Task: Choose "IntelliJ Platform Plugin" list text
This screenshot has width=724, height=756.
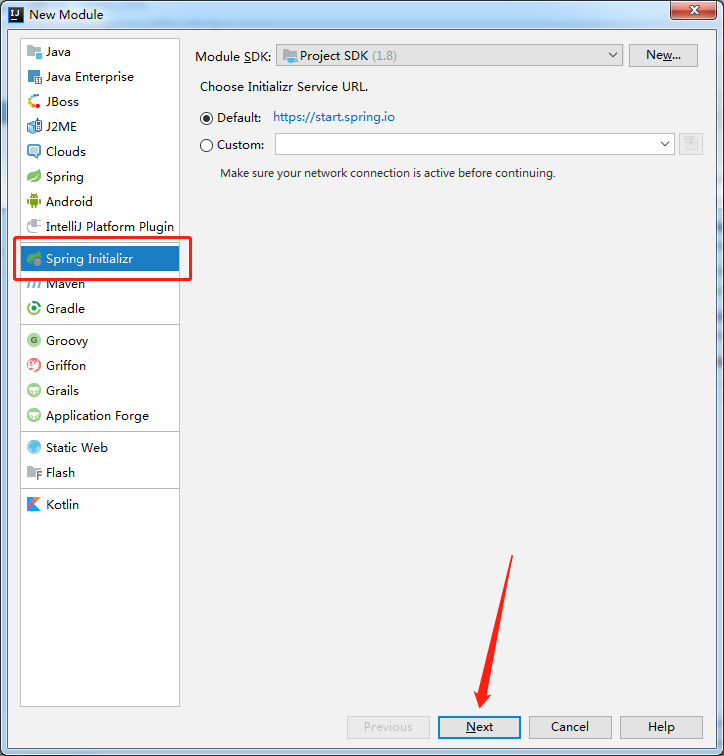Action: tap(110, 226)
